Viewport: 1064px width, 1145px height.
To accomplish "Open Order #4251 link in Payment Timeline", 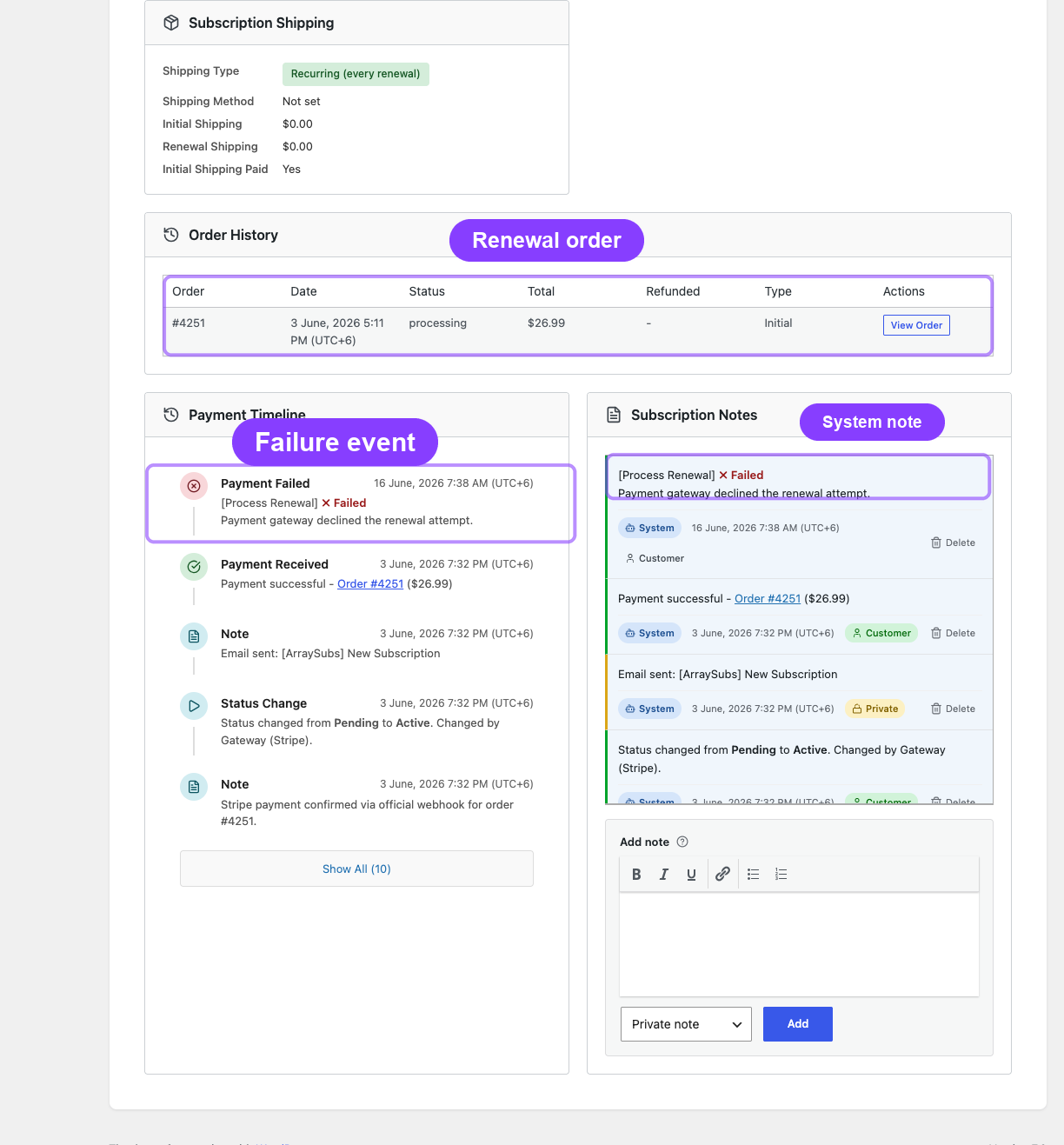I will click(370, 584).
